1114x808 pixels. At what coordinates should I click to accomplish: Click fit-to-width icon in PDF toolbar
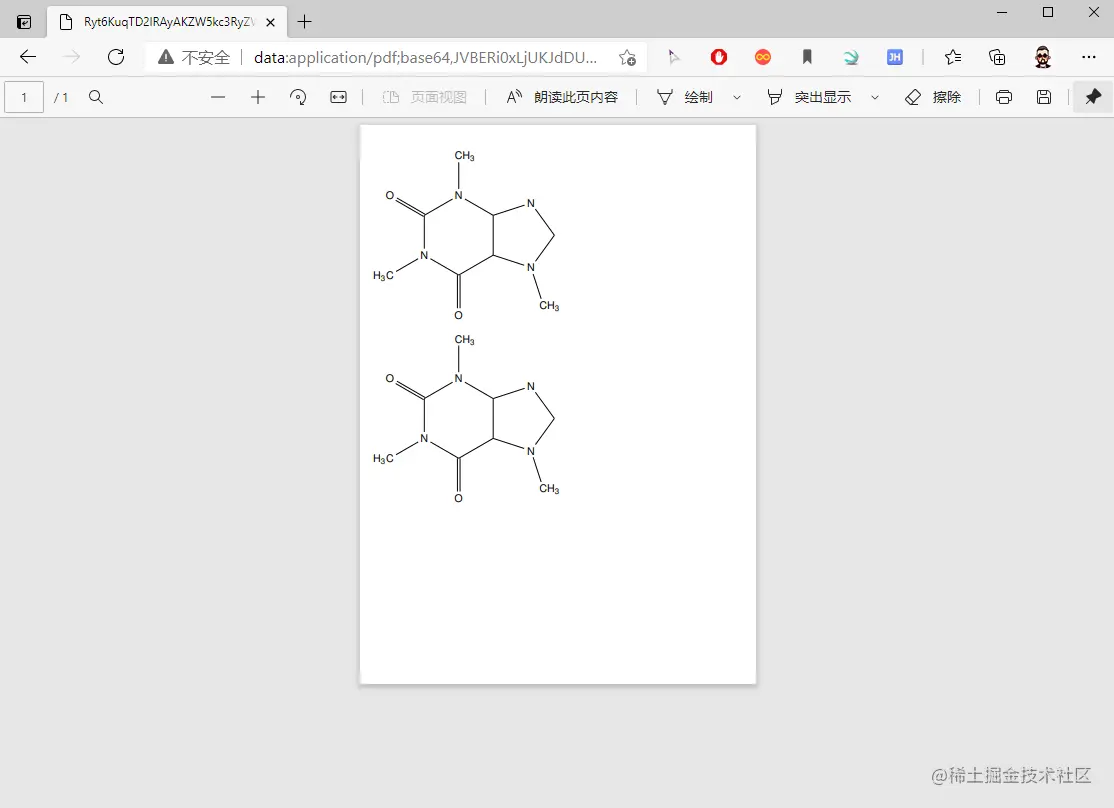[338, 97]
